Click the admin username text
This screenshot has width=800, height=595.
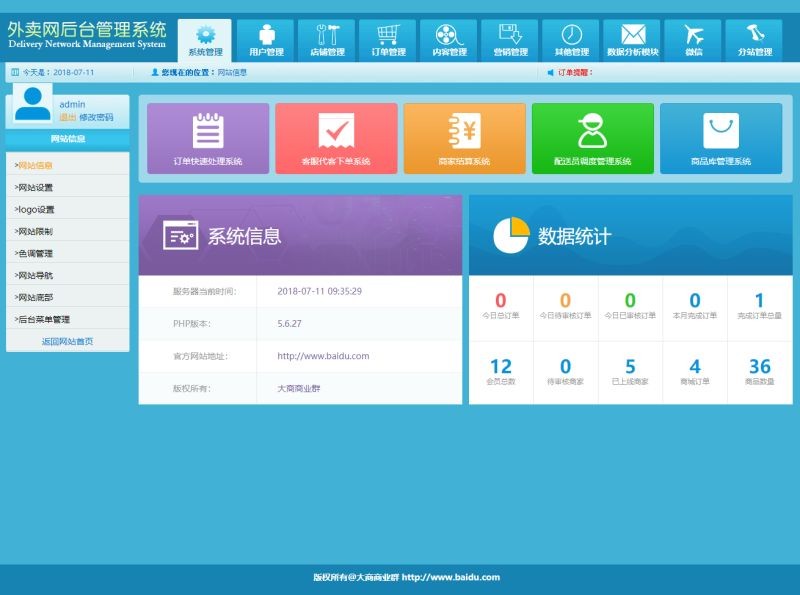point(72,104)
